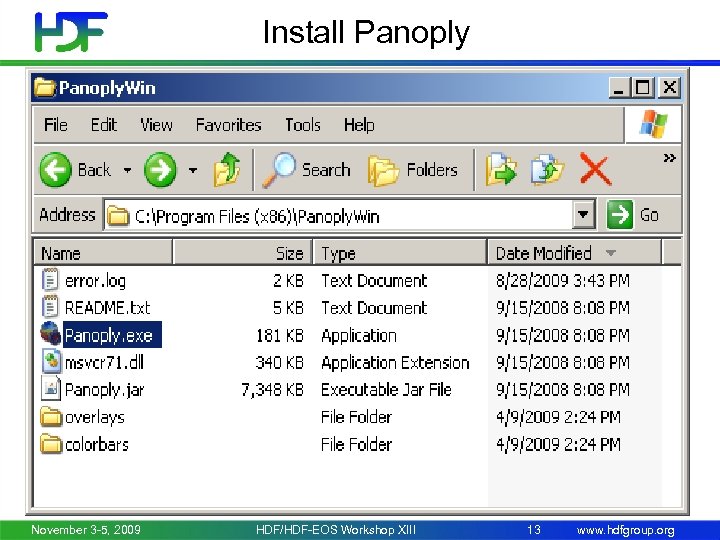Click the 181 KB size value
Image resolution: width=720 pixels, height=540 pixels.
click(x=280, y=336)
